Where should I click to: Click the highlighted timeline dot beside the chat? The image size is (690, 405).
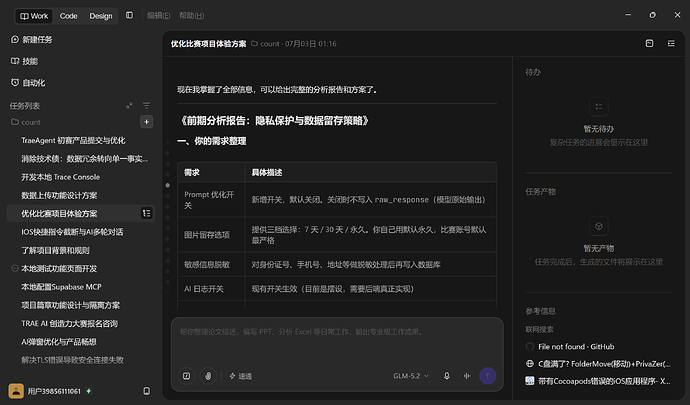[x=168, y=185]
